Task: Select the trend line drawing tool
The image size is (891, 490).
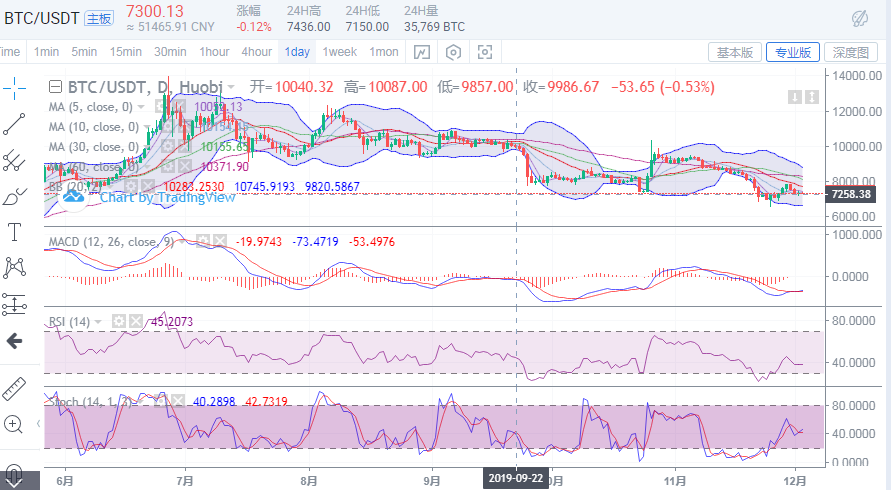Action: (14, 124)
